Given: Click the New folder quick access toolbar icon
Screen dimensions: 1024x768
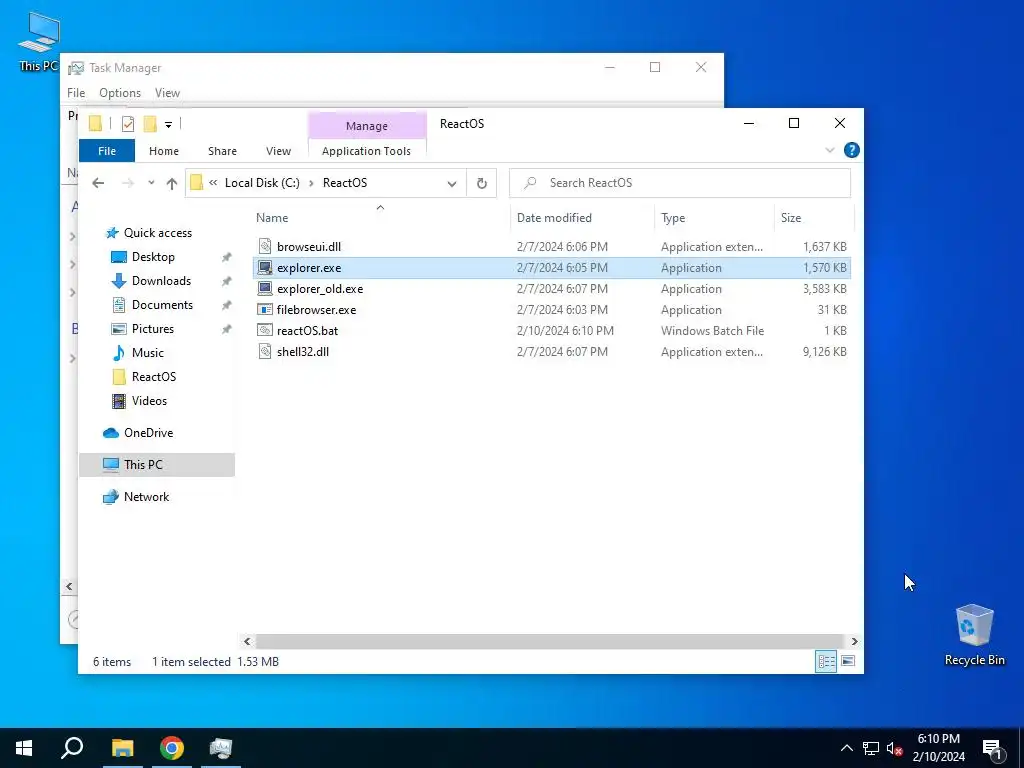Looking at the screenshot, I should click(150, 123).
